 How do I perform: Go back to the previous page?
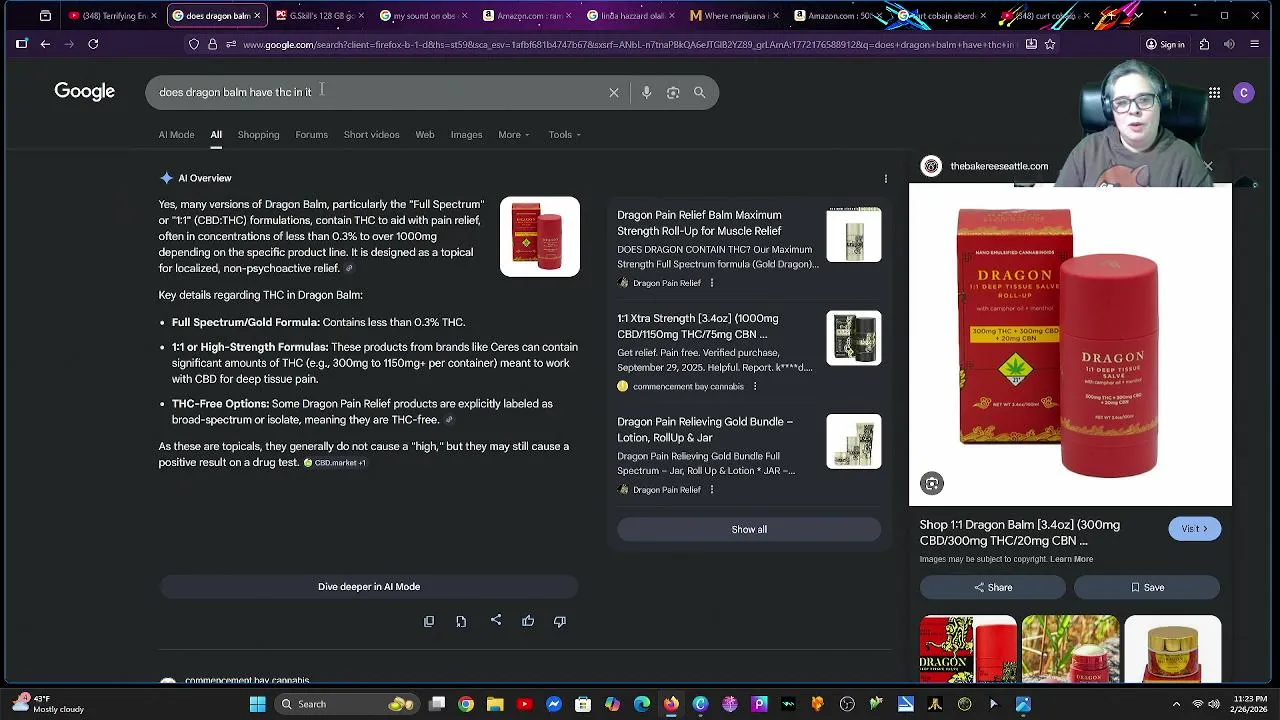[45, 44]
